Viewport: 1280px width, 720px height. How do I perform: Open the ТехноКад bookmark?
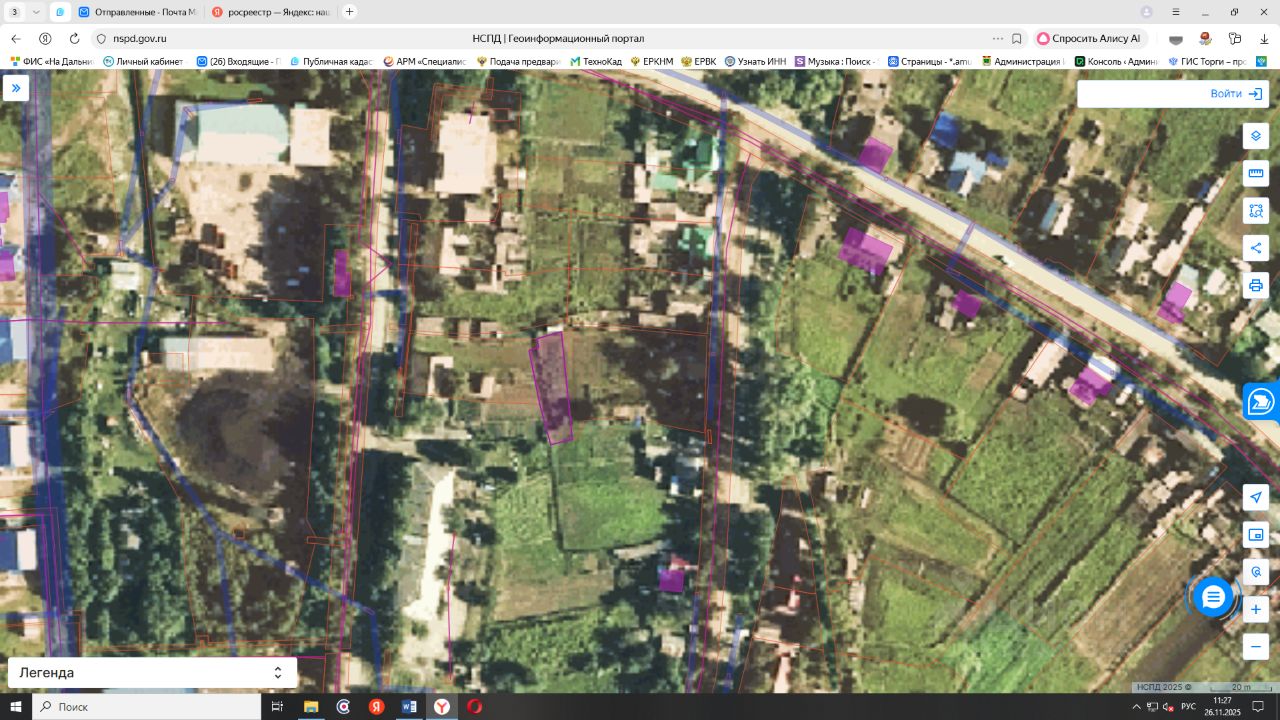pyautogui.click(x=596, y=61)
